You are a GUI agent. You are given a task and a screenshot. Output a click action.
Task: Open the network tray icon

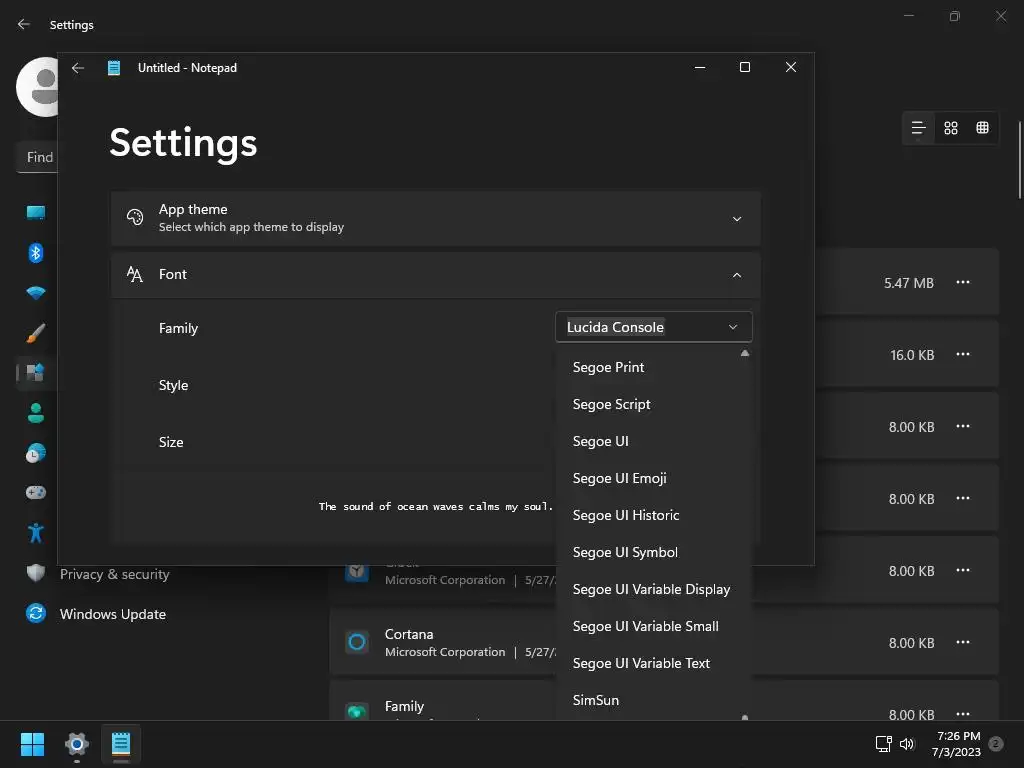[x=884, y=744]
